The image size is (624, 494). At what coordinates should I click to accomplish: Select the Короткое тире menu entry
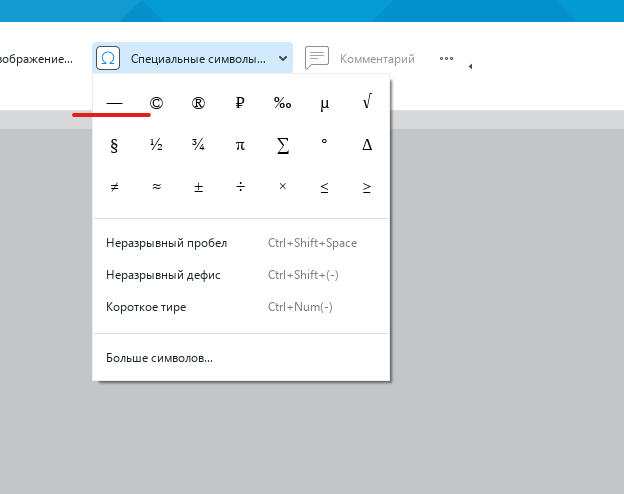(x=146, y=307)
